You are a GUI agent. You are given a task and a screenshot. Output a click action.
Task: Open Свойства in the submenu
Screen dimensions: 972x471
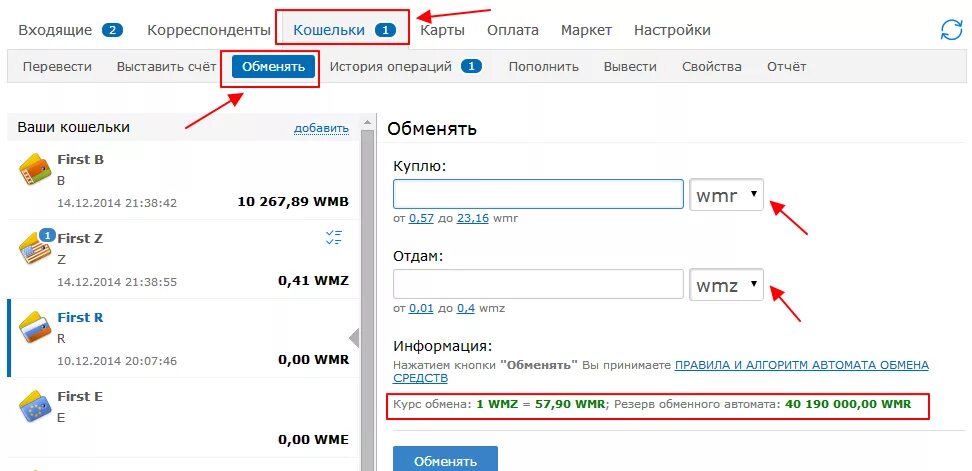712,66
